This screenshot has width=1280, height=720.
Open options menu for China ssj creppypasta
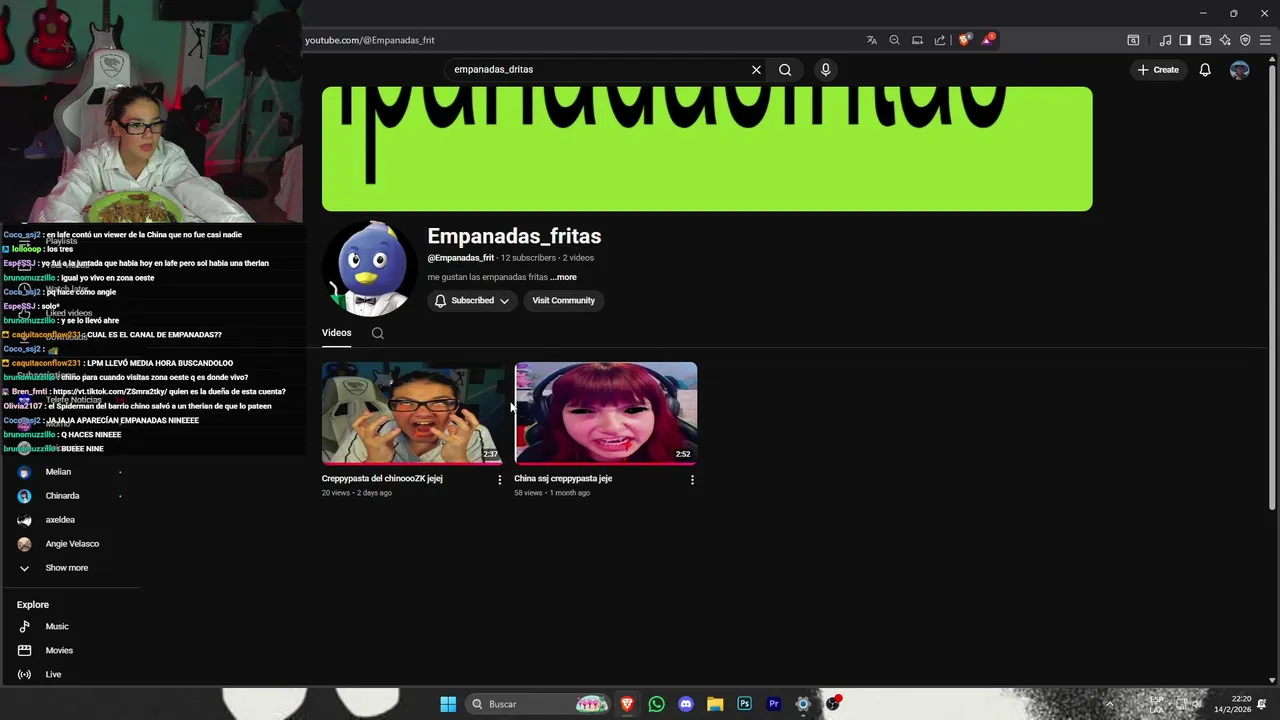[692, 480]
